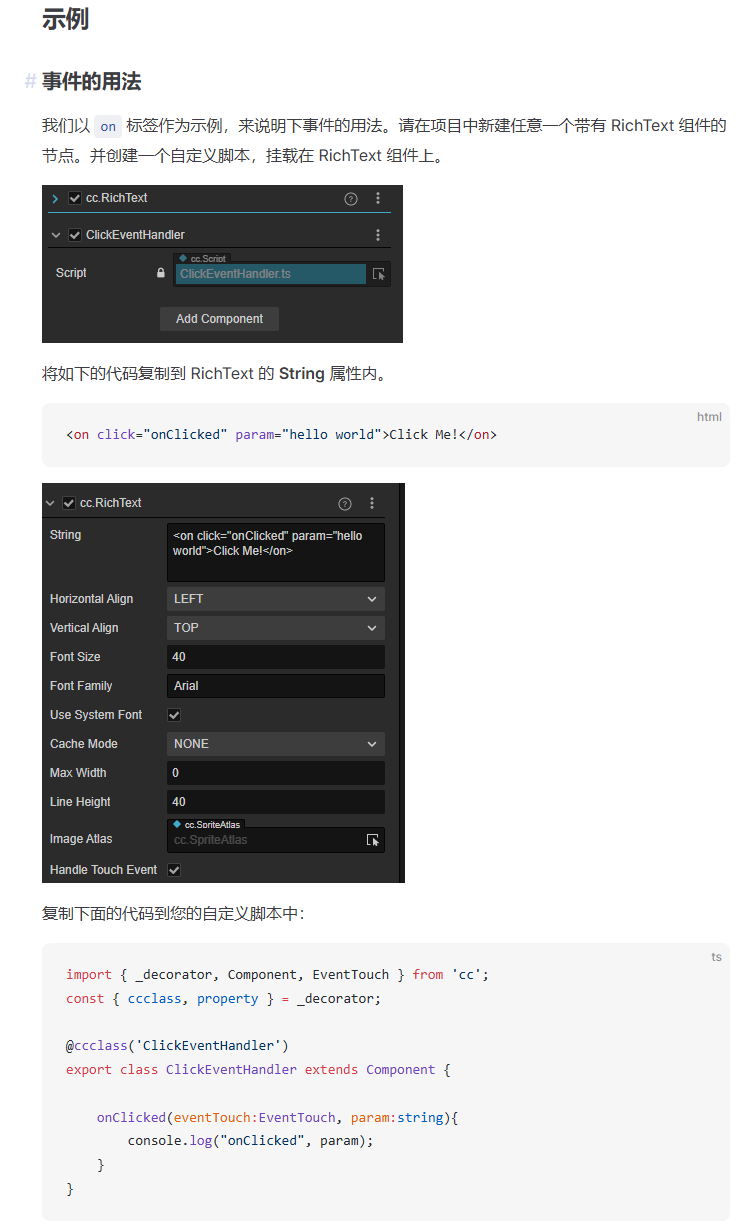The width and height of the screenshot is (753, 1231).
Task: Click the cc.SpriteAtlas type tag
Action: (x=208, y=824)
